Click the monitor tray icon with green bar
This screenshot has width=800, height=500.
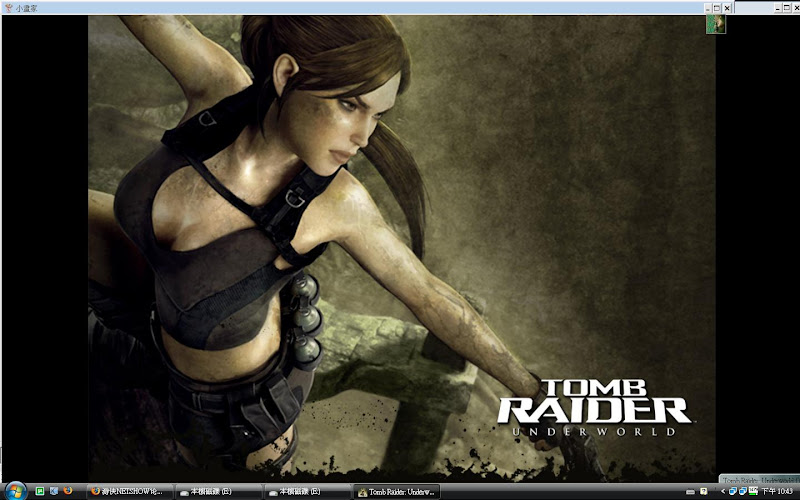click(x=753, y=491)
